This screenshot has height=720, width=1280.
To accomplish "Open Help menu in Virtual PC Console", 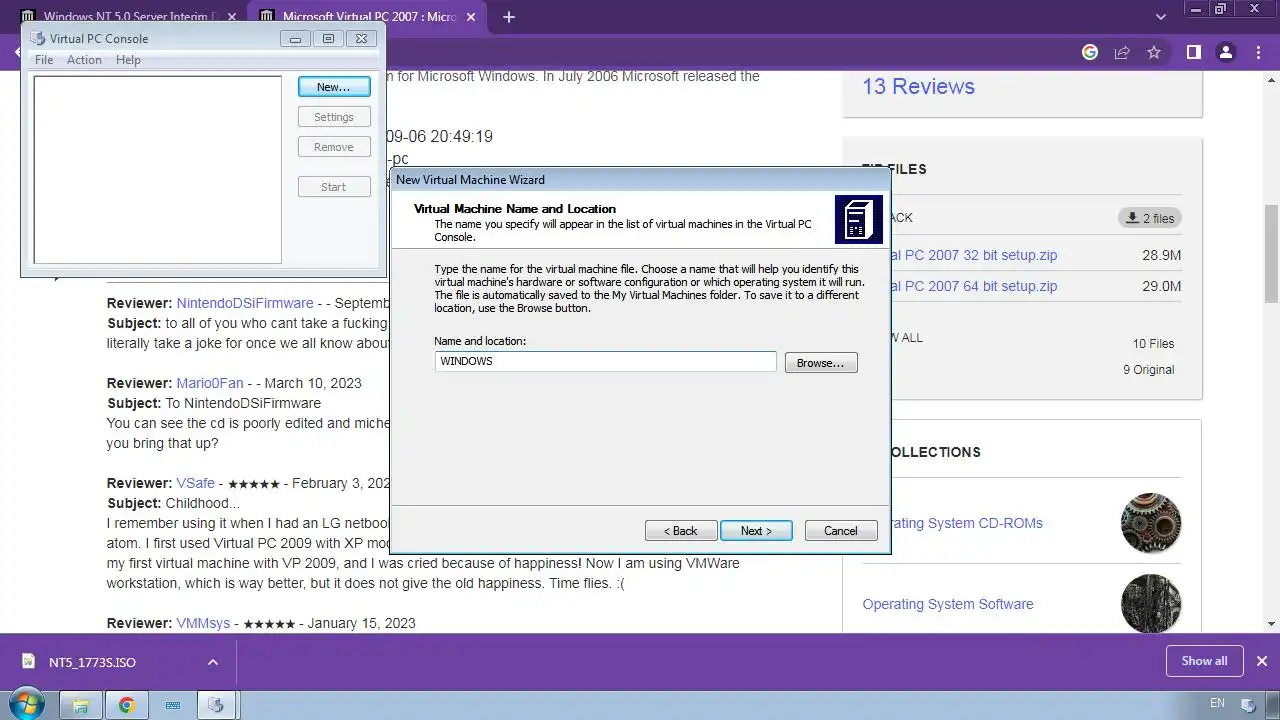I will 128,60.
